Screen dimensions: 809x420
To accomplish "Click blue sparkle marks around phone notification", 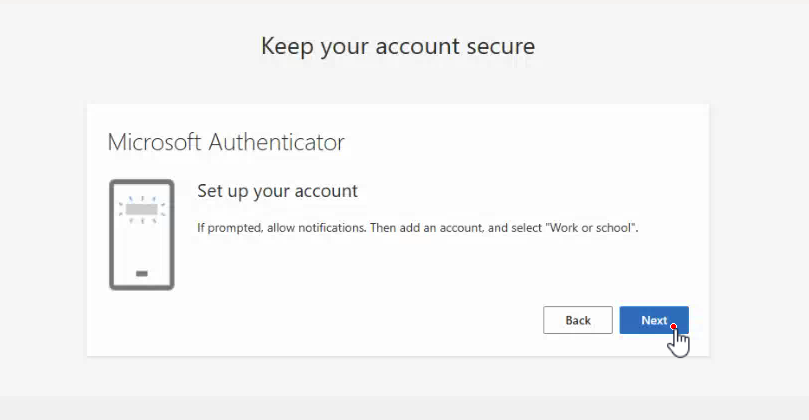I will pos(142,209).
